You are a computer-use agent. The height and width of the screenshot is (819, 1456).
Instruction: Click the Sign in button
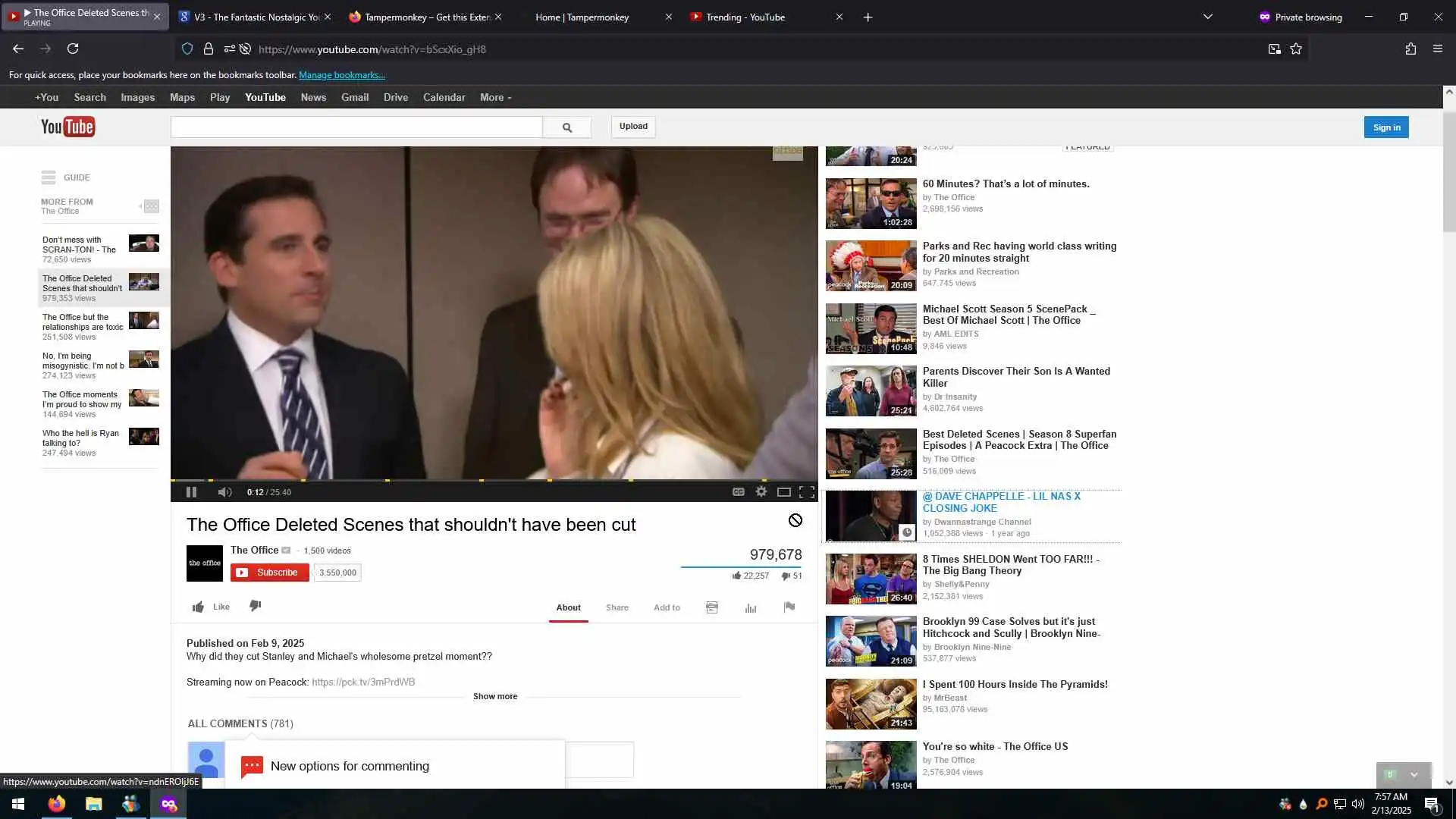1385,127
